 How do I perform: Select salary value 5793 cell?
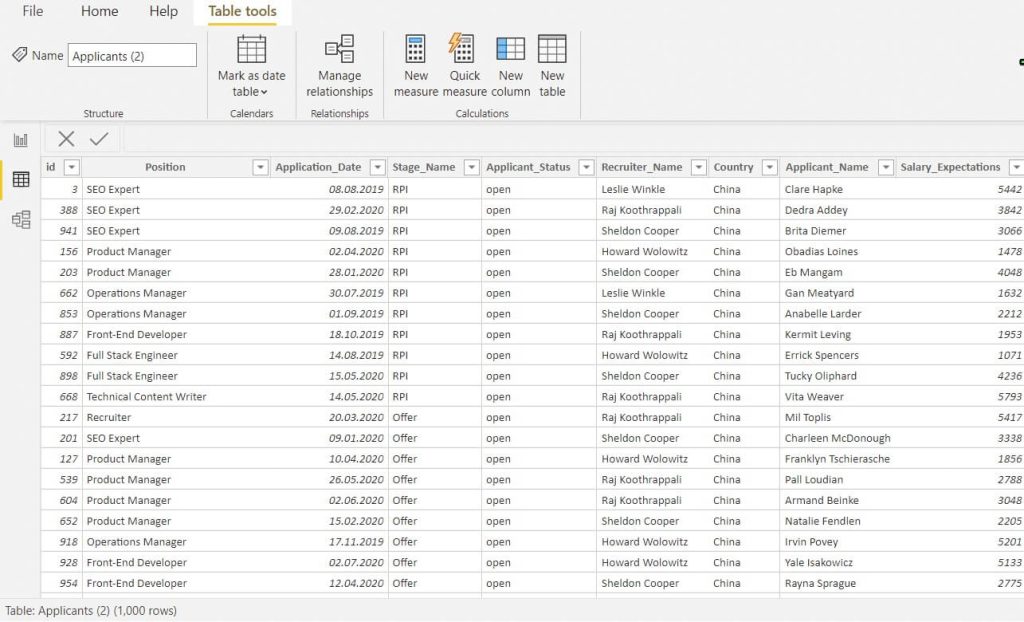click(959, 397)
